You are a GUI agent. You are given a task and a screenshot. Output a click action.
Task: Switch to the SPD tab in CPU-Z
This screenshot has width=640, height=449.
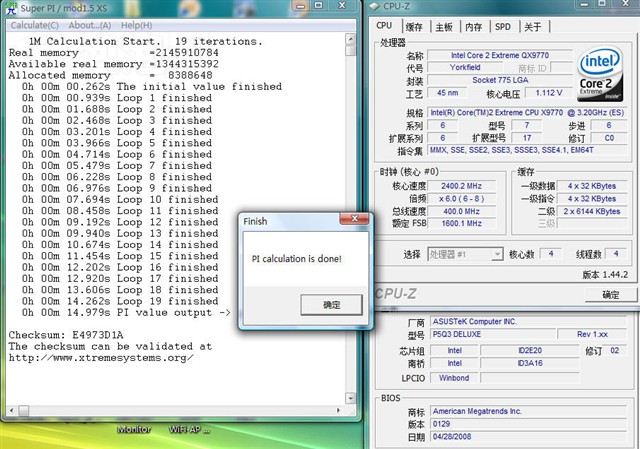(503, 27)
